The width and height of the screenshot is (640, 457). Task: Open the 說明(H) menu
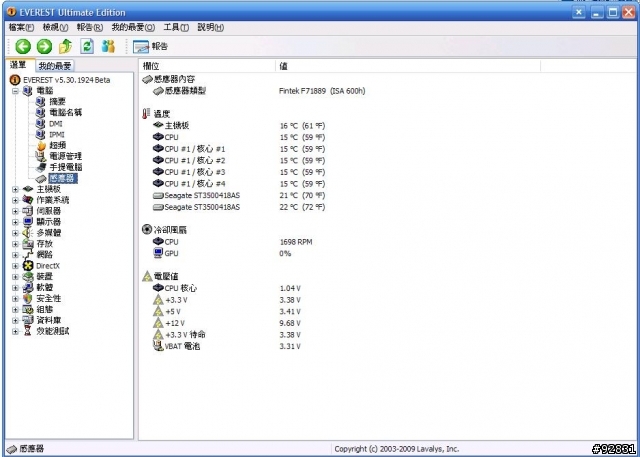211,27
